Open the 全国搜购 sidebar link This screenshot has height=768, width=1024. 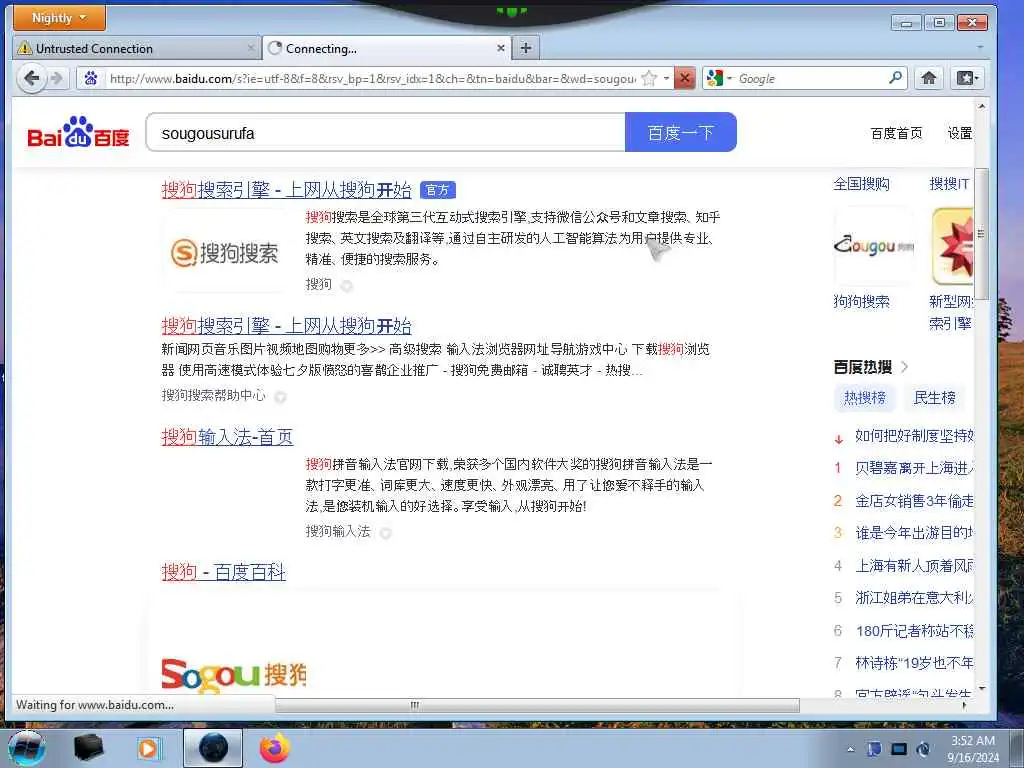click(x=861, y=184)
